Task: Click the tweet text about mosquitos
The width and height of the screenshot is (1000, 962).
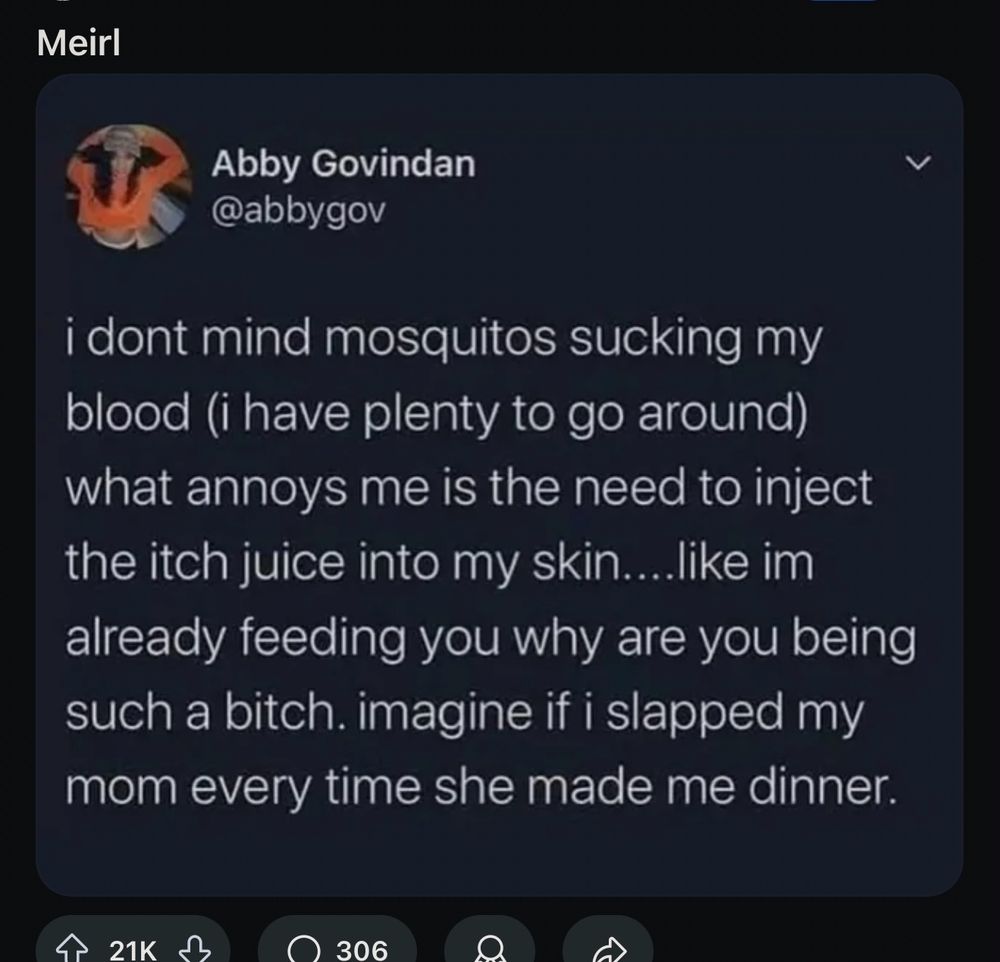Action: point(490,561)
